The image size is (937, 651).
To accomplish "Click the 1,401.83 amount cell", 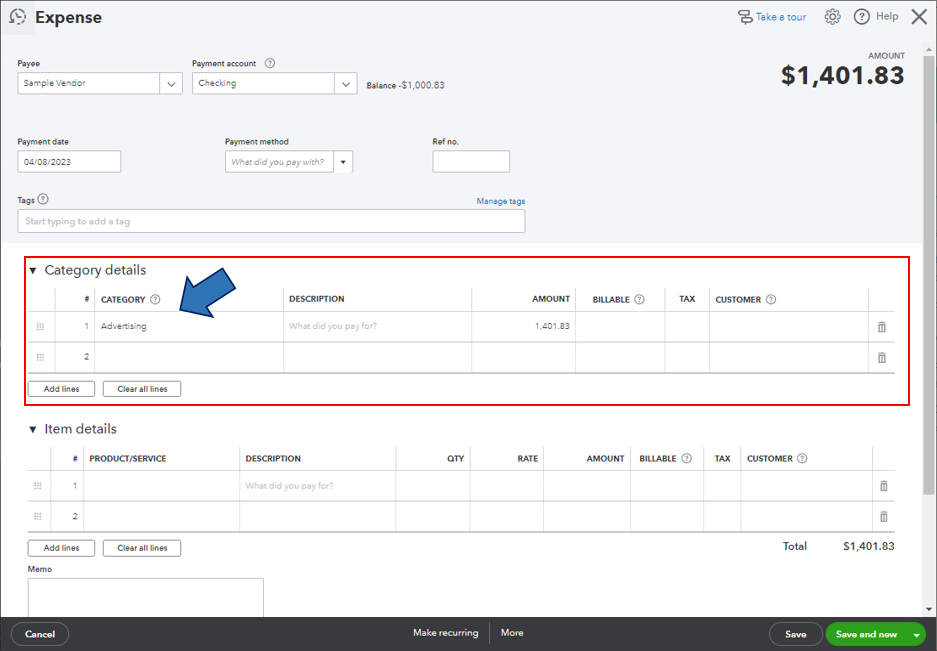I will (523, 326).
